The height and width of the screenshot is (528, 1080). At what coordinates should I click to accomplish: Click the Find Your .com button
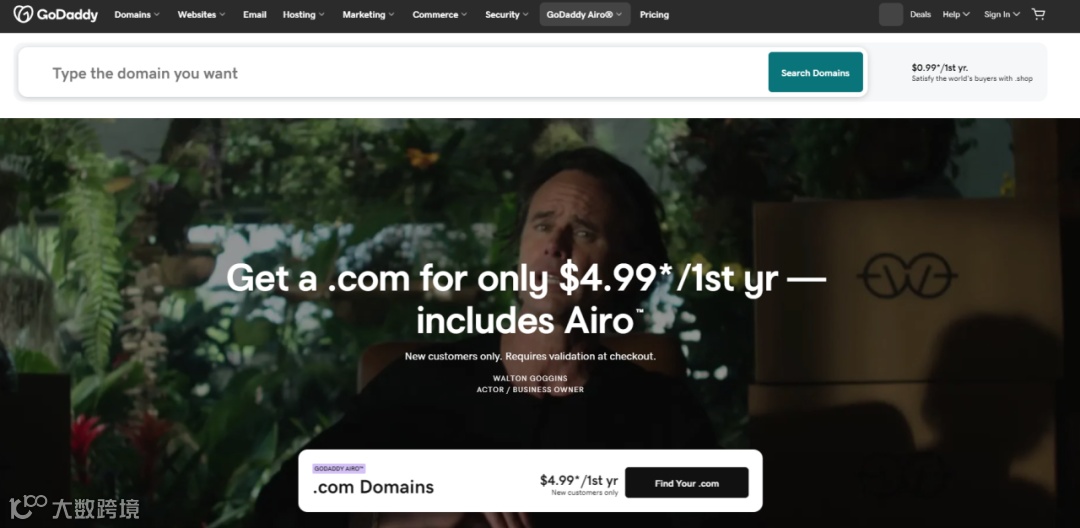click(x=687, y=483)
